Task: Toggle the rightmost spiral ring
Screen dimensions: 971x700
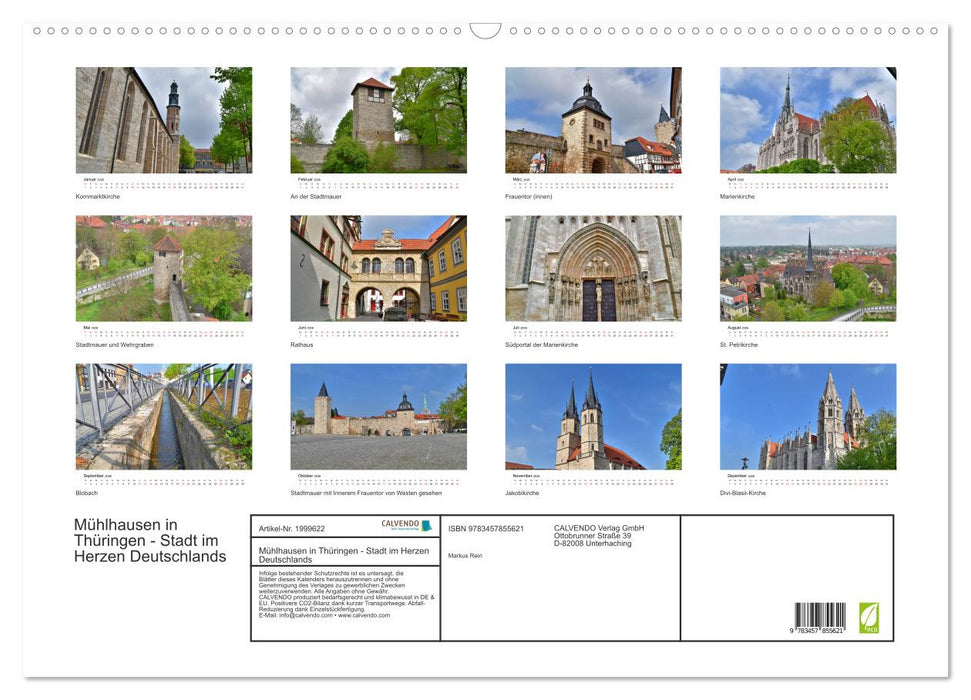Action: click(x=934, y=31)
